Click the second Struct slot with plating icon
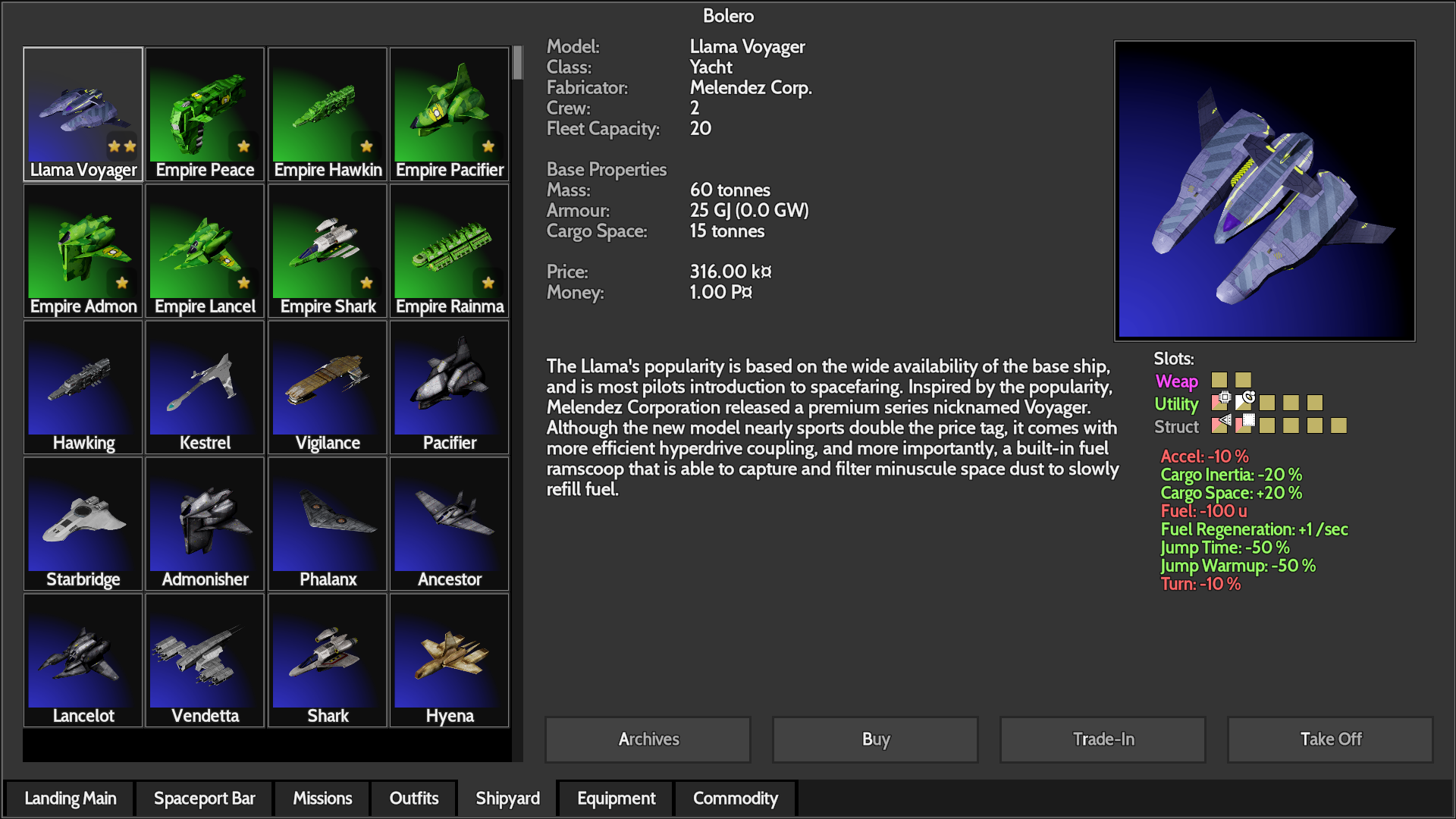Screen dimensions: 1456x819 coord(1244,425)
